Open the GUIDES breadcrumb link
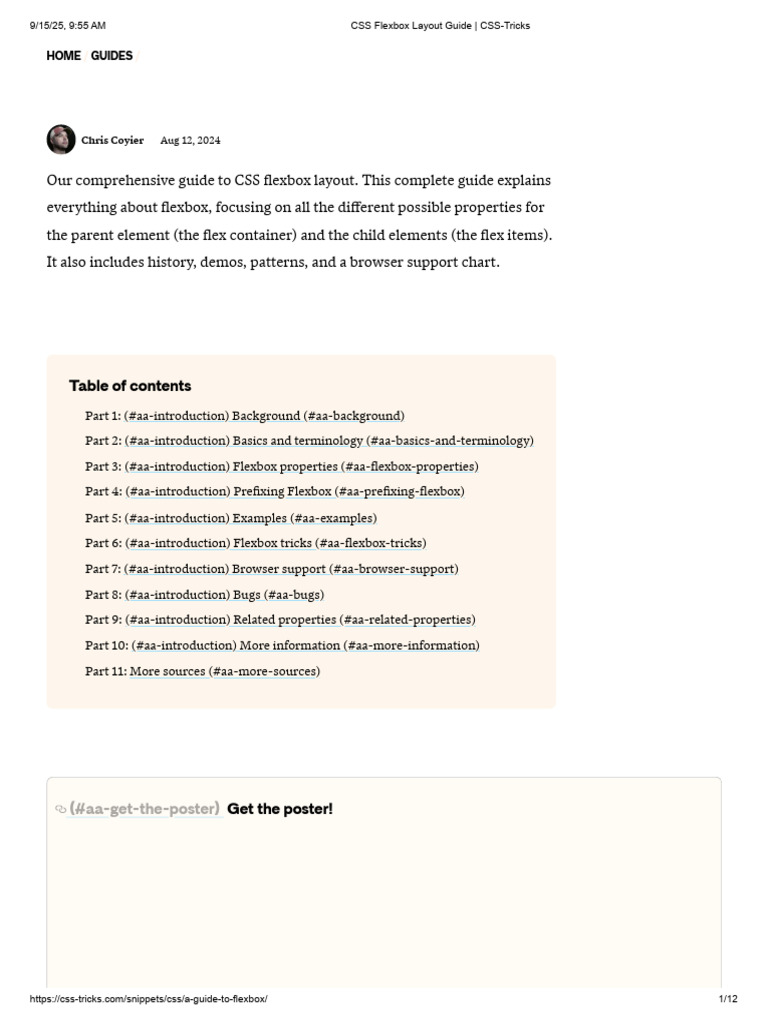The height and width of the screenshot is (1024, 768). point(112,56)
